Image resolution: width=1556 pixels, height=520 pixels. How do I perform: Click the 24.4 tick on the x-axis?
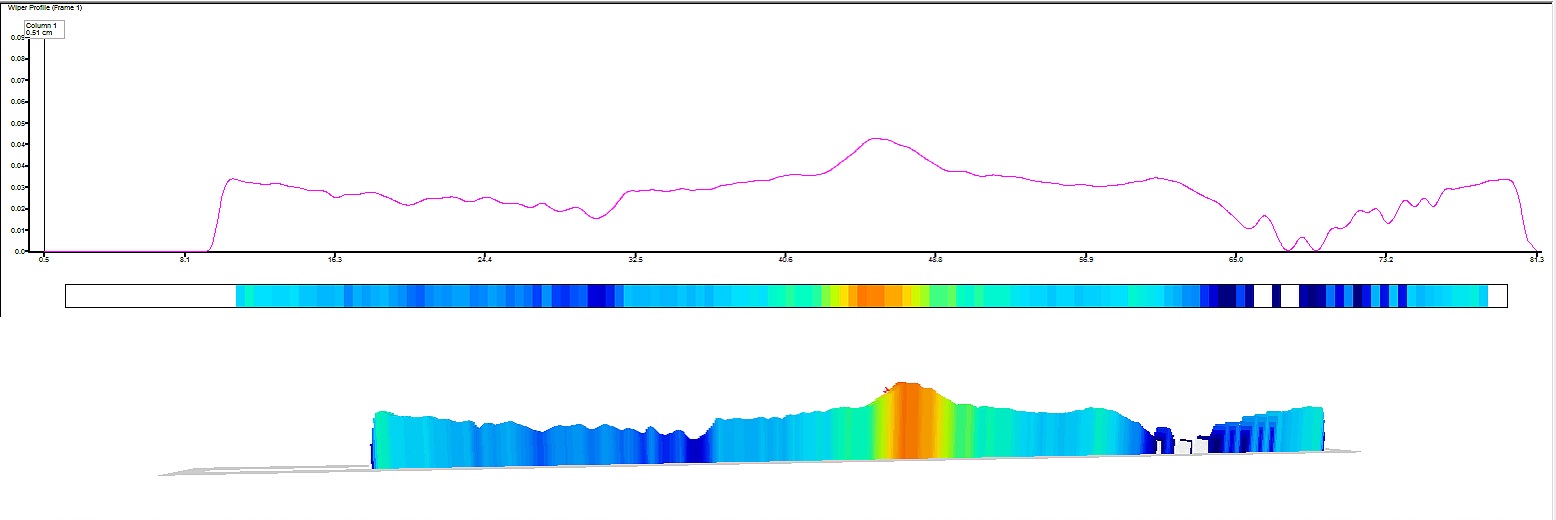pos(485,259)
